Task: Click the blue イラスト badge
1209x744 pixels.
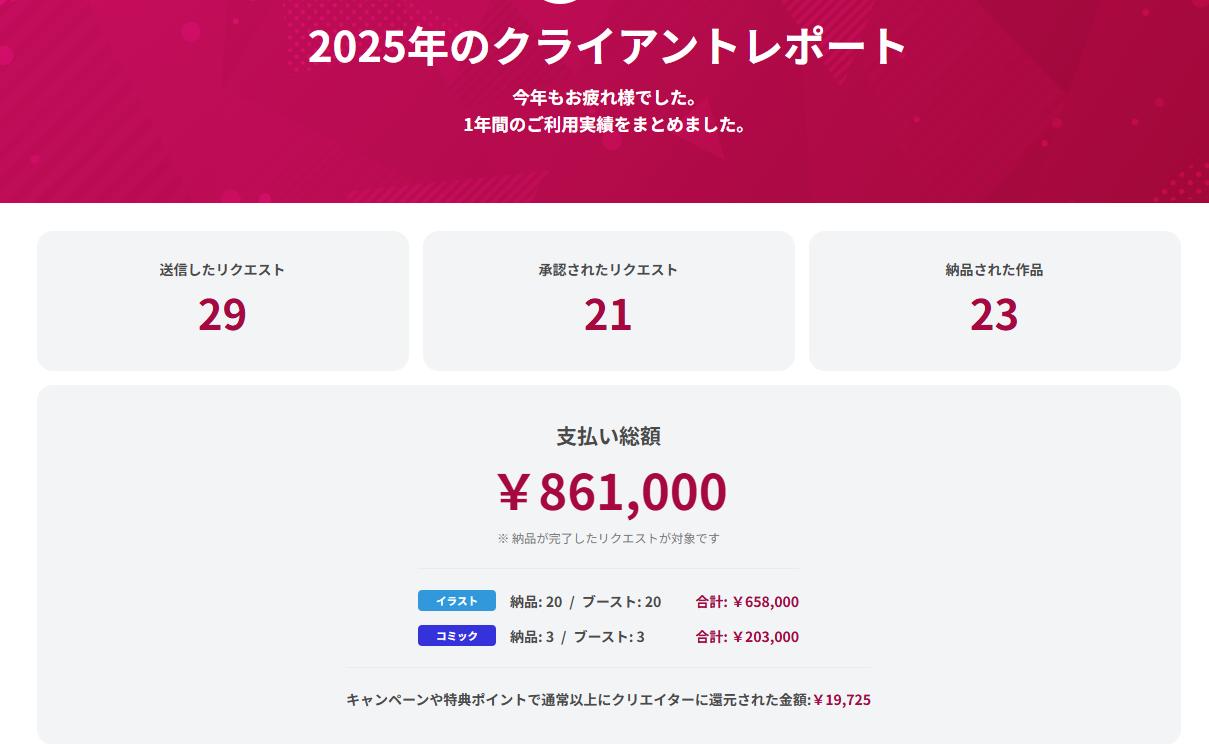Action: pos(457,601)
